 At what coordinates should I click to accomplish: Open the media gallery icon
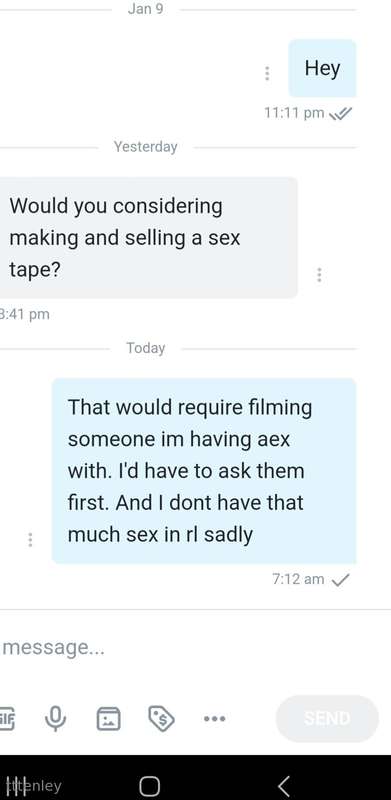109,719
